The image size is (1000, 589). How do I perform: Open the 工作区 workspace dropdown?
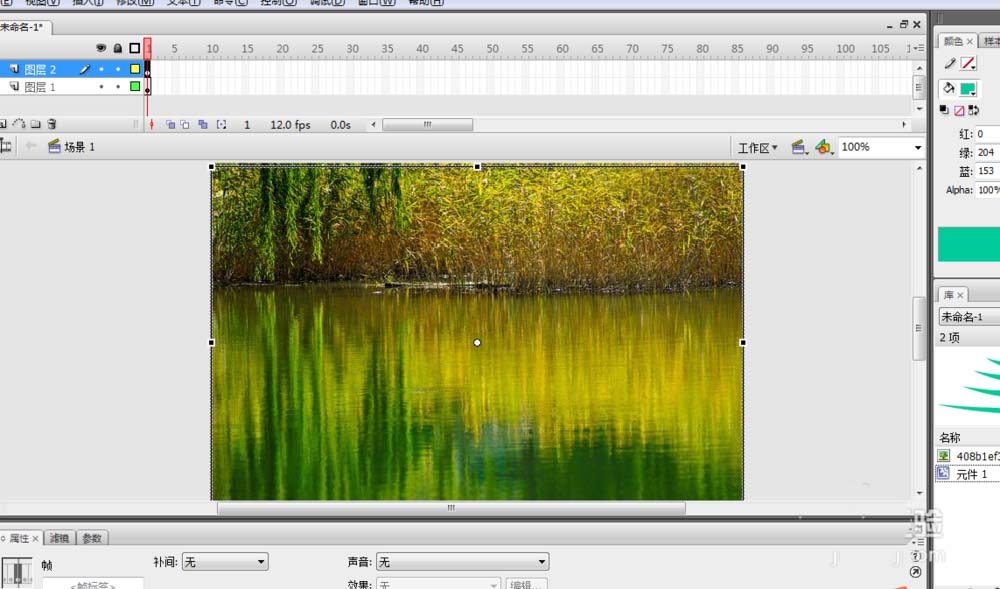click(758, 148)
